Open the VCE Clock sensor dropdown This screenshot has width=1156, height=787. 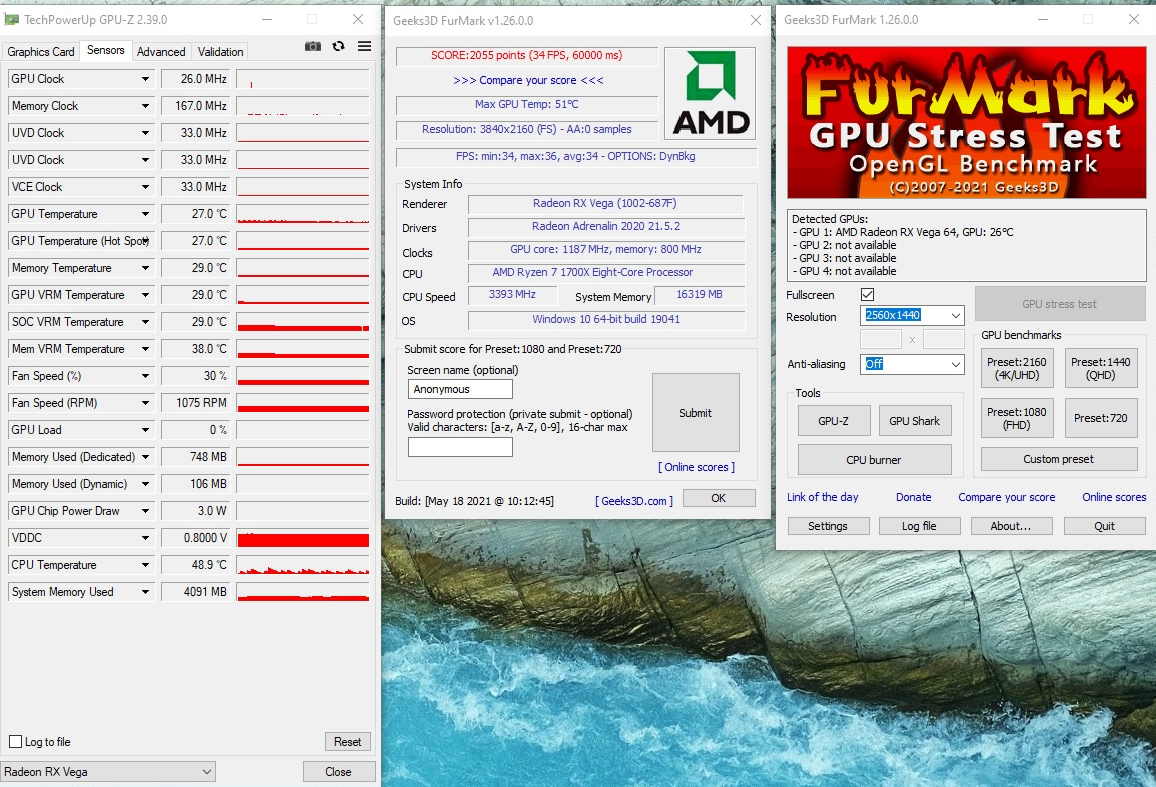145,187
